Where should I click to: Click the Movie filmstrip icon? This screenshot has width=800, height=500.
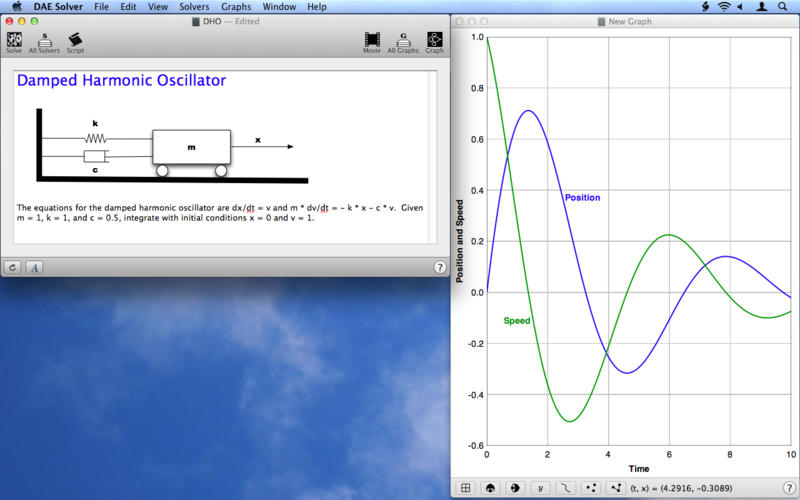[372, 41]
